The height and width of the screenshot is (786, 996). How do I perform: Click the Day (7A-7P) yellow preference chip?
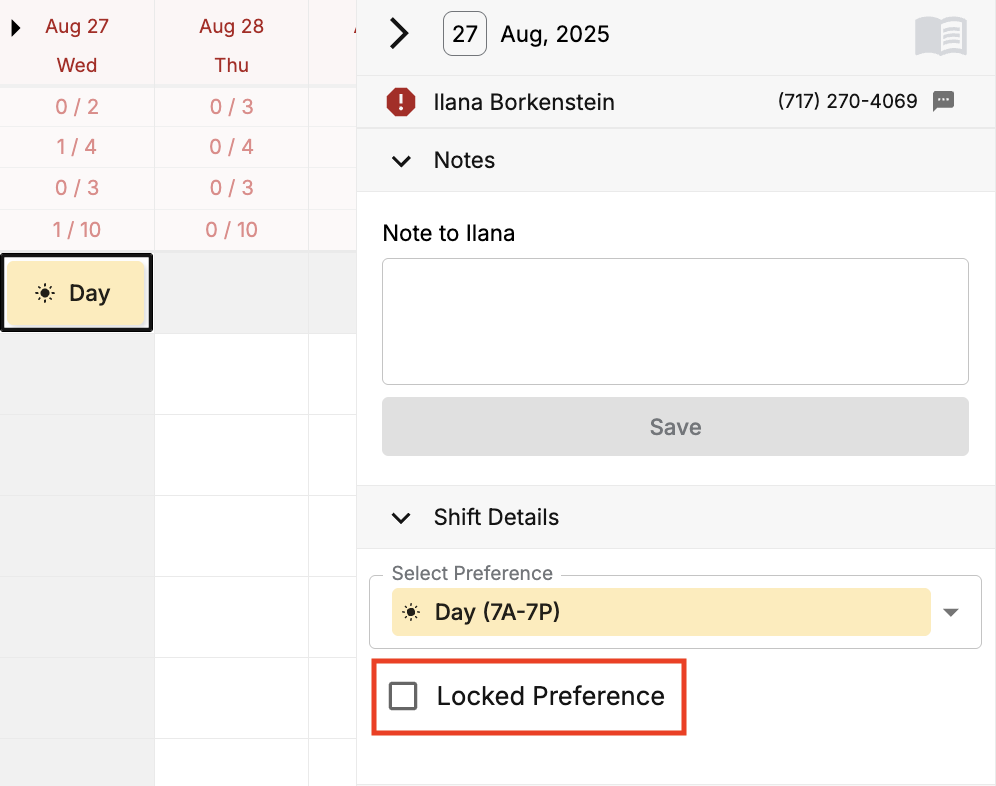click(660, 612)
